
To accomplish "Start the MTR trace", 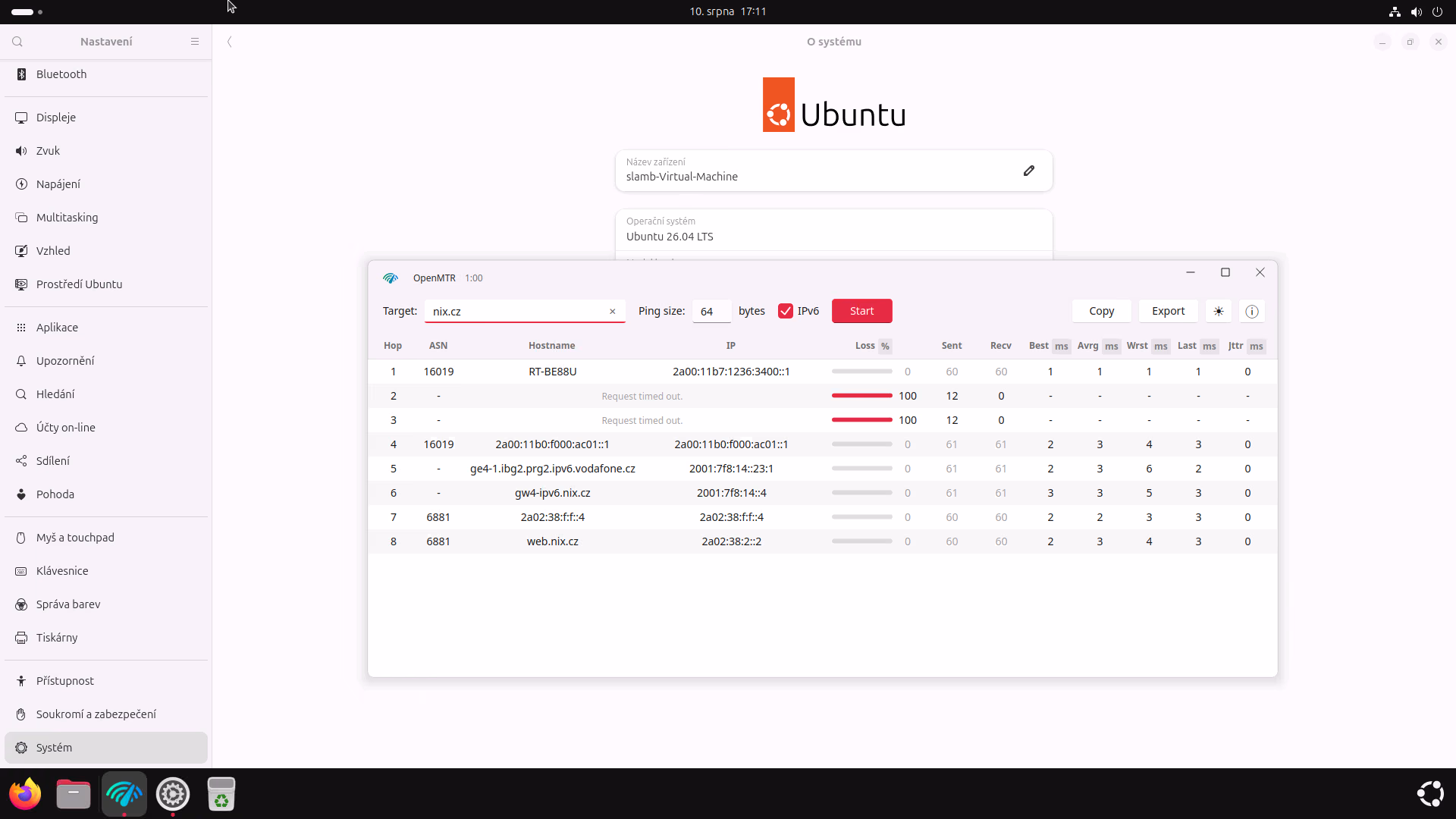I will coord(862,311).
